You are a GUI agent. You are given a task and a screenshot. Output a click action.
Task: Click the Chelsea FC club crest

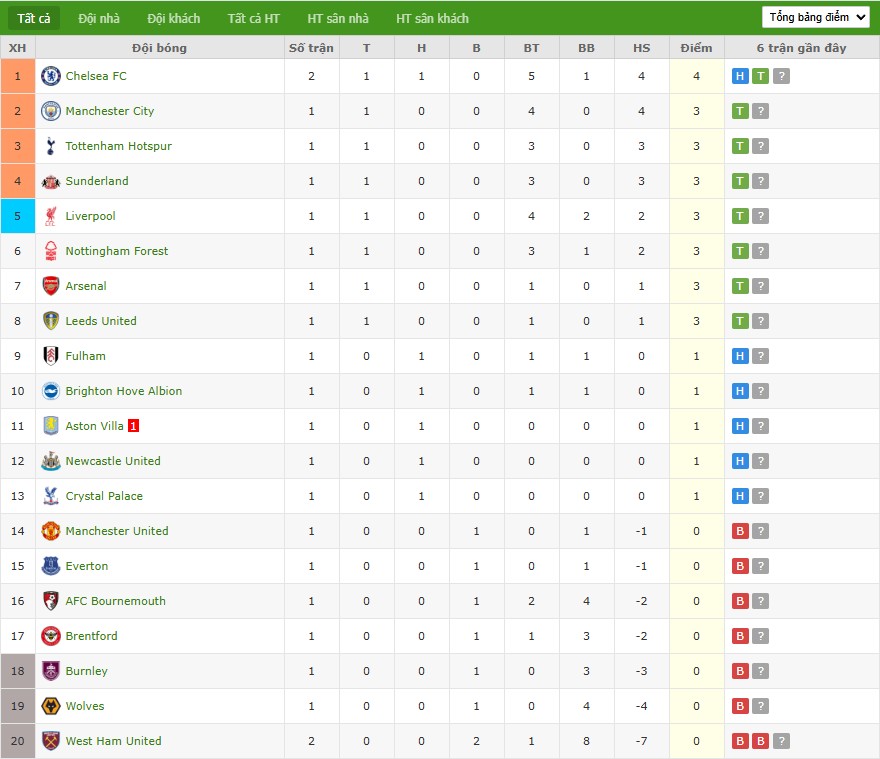[51, 76]
